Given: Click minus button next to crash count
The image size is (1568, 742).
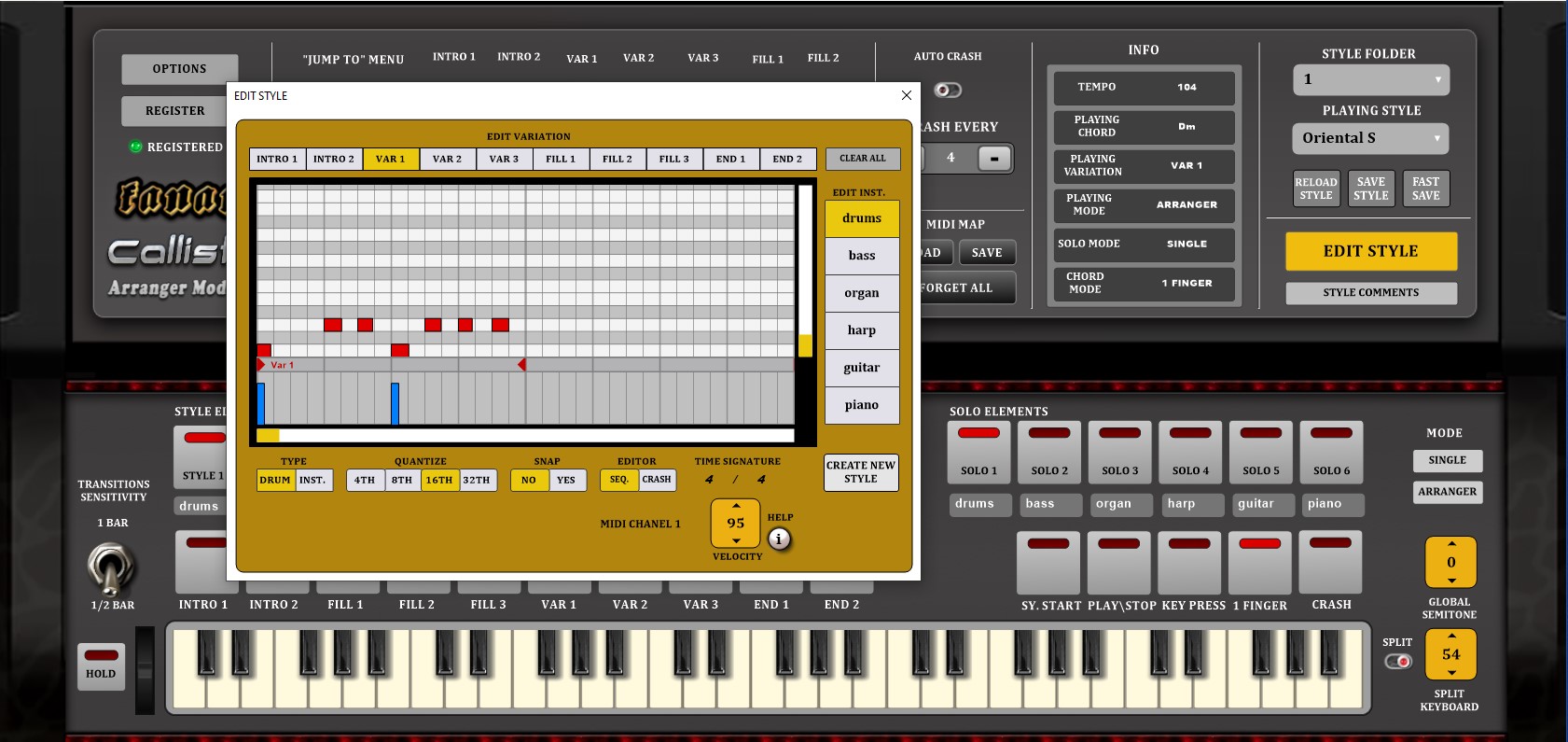Looking at the screenshot, I should 994,159.
